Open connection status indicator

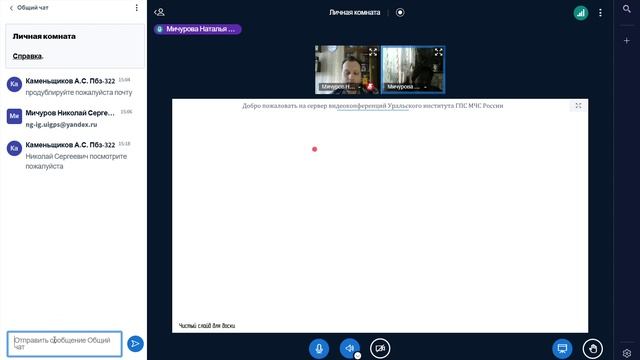click(x=580, y=13)
